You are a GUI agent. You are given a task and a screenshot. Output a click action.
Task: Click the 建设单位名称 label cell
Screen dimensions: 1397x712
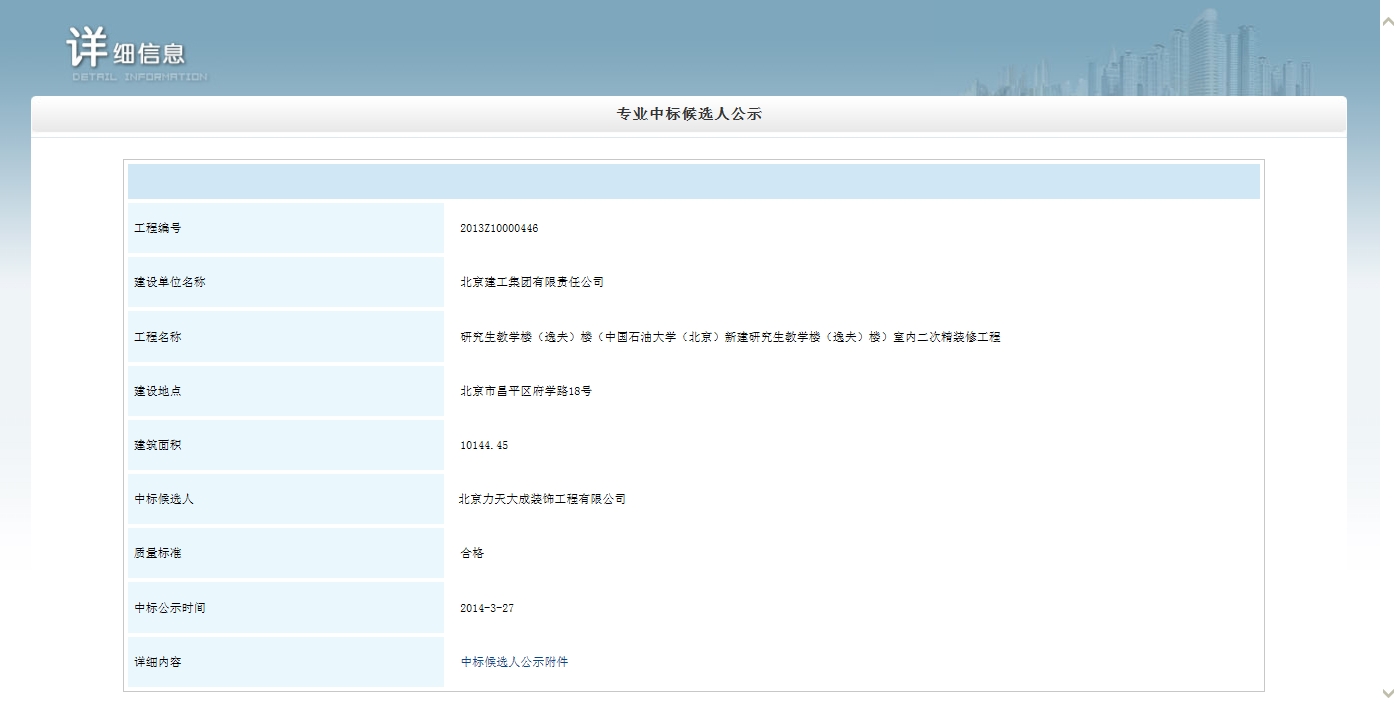point(285,282)
